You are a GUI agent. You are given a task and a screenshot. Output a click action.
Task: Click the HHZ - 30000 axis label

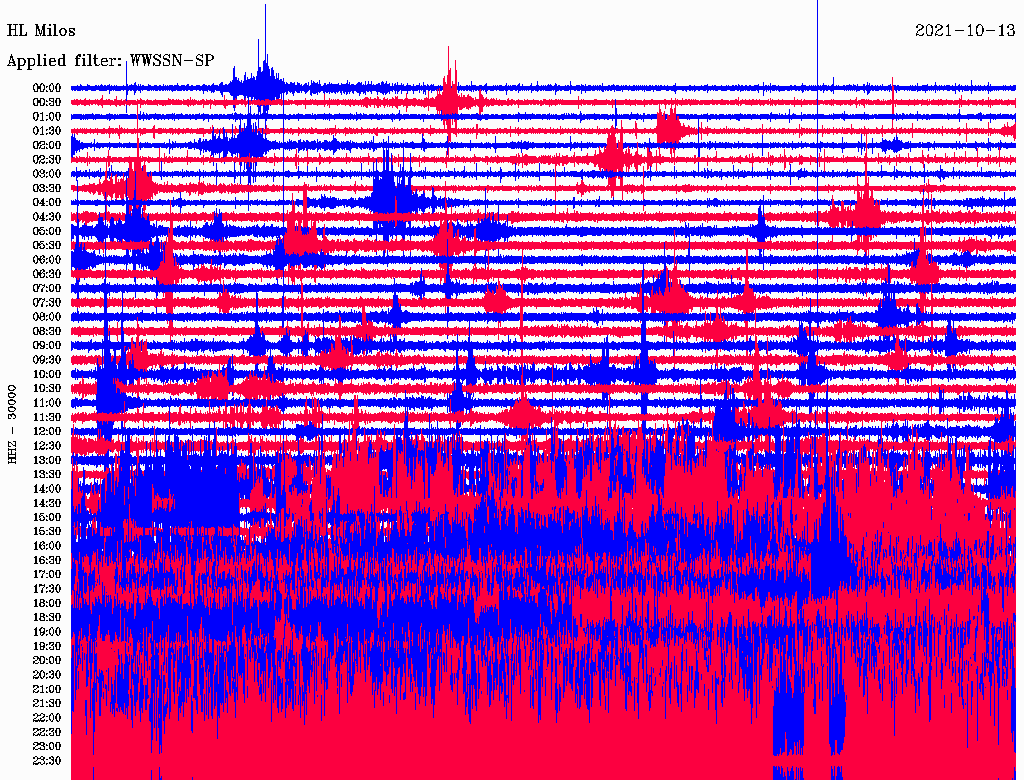click(x=12, y=424)
